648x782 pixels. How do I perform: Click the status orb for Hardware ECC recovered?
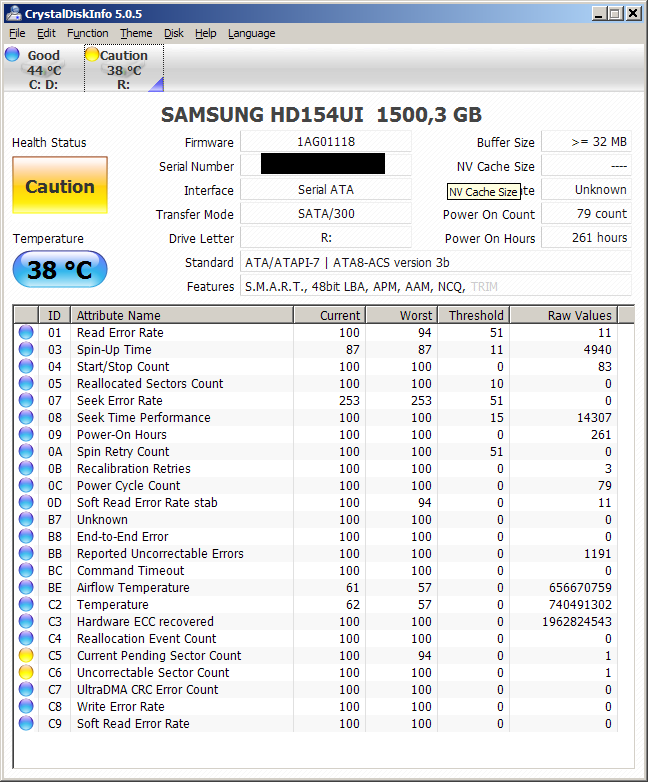click(26, 621)
